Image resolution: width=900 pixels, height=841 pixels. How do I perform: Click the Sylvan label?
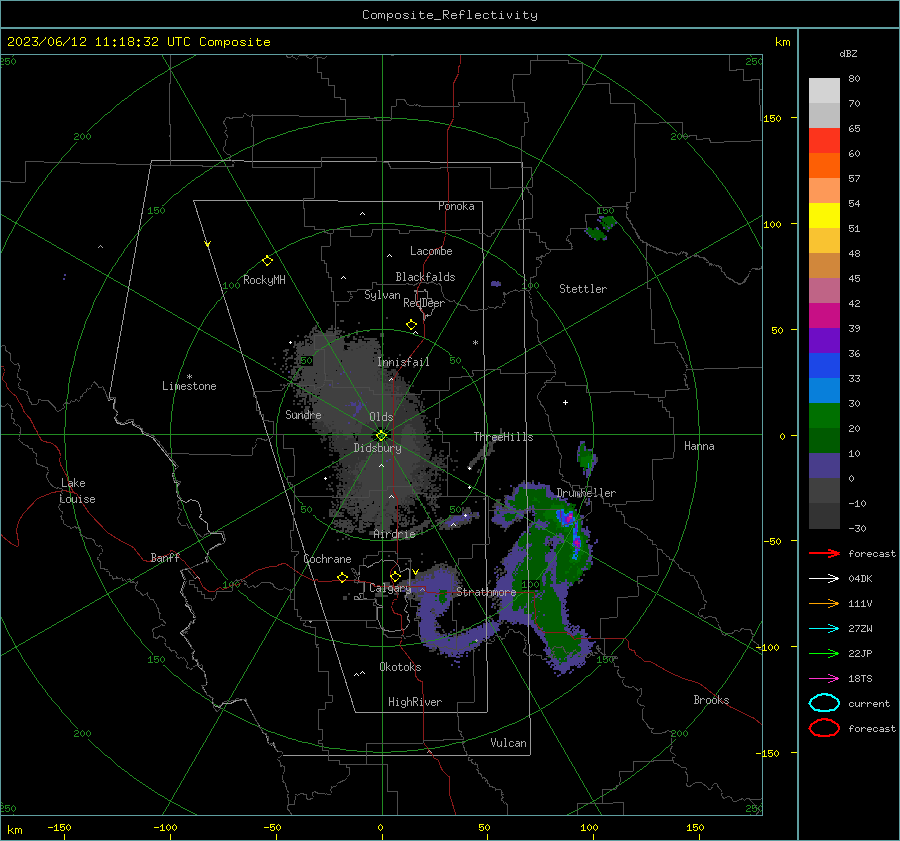click(x=382, y=295)
